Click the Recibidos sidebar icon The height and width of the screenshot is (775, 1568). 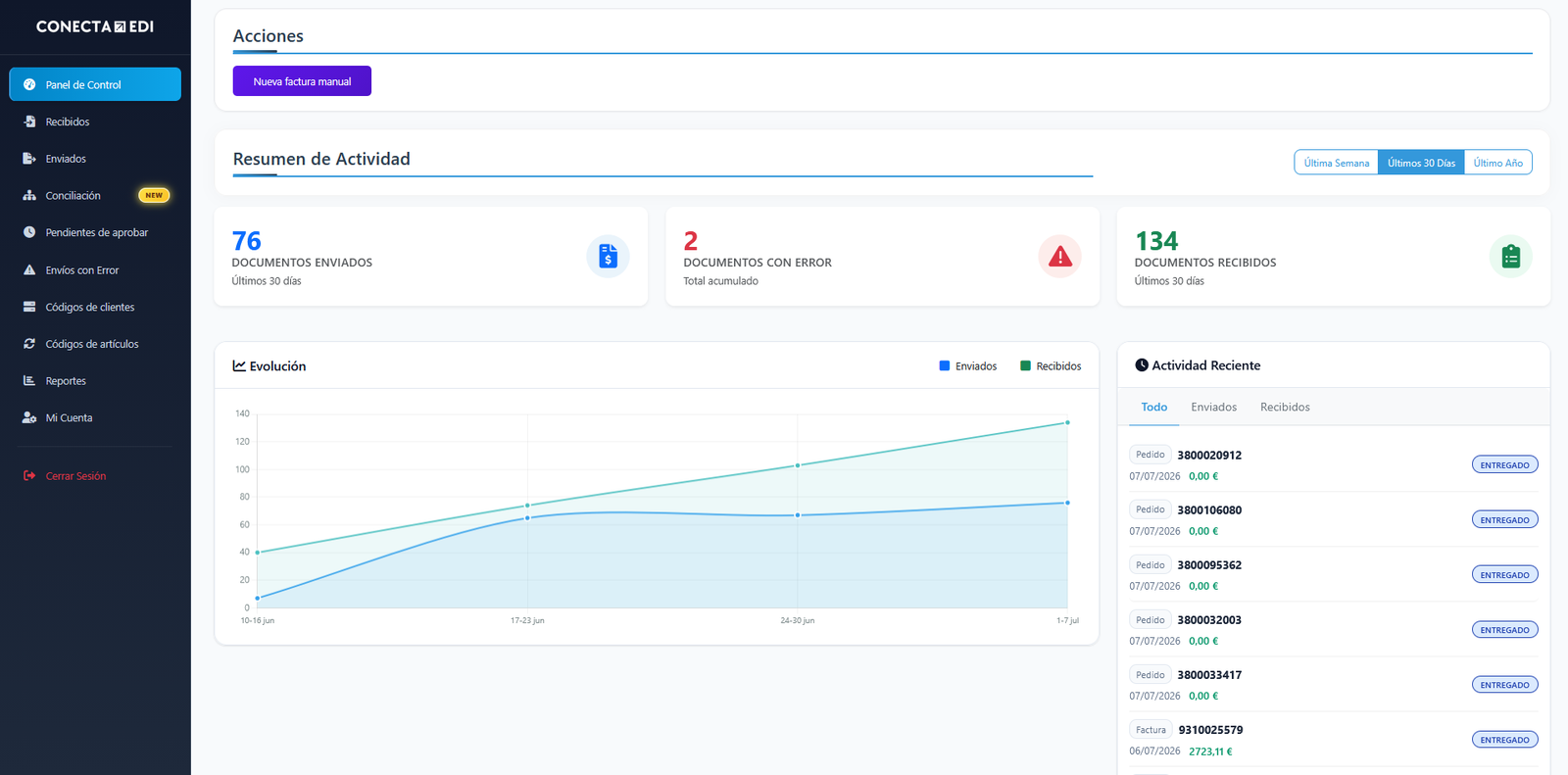(x=29, y=121)
